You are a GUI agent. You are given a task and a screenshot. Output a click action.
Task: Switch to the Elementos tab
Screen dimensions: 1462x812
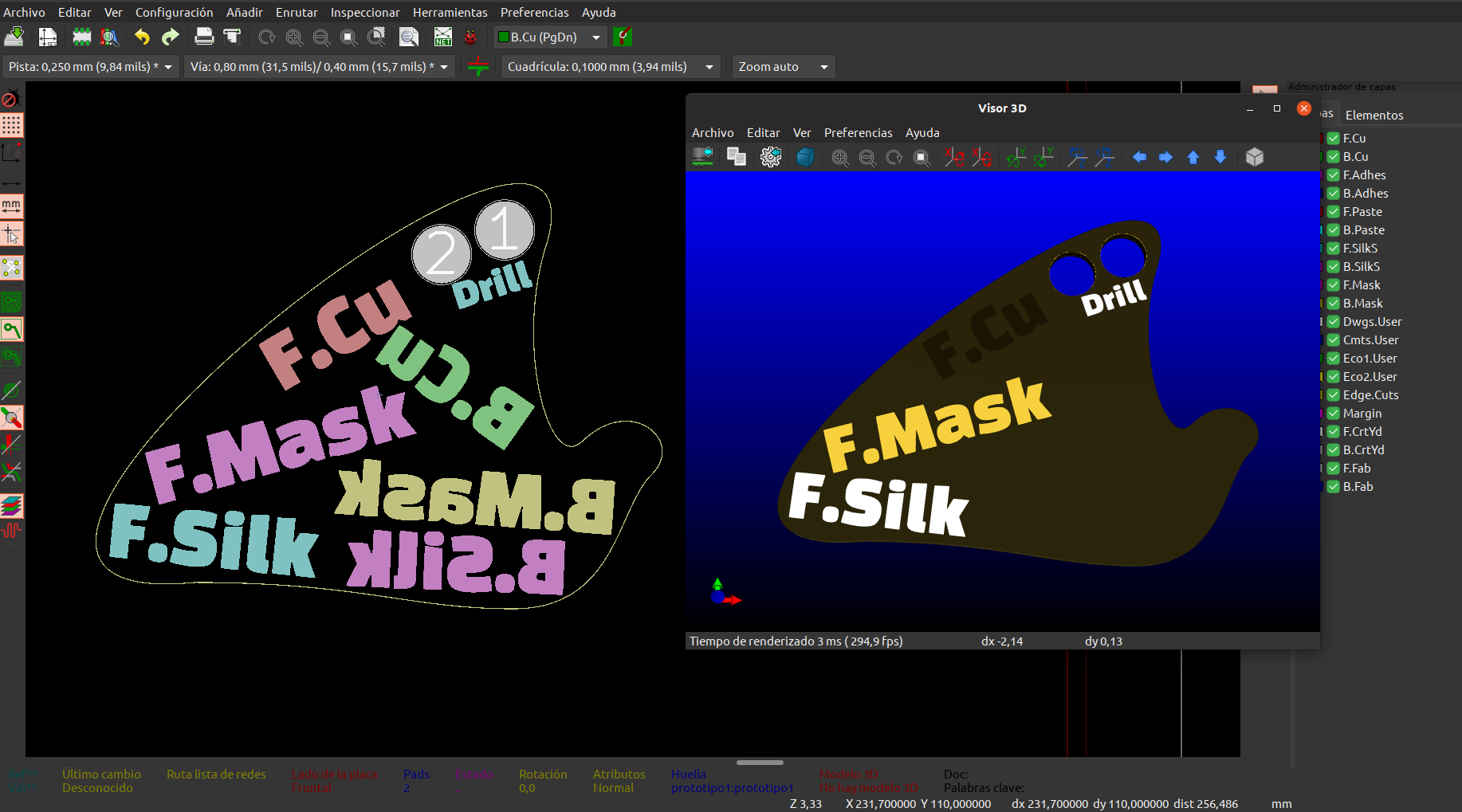point(1374,115)
